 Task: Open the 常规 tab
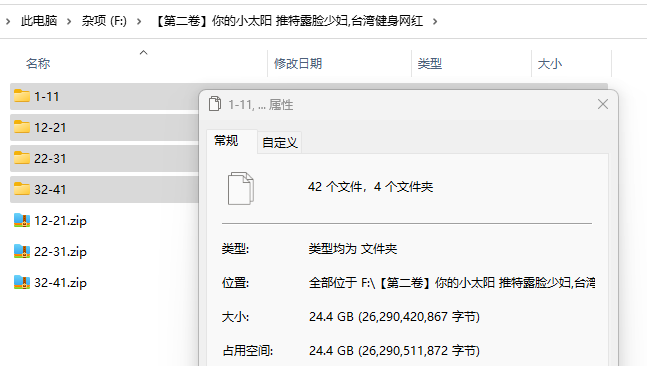[226, 141]
